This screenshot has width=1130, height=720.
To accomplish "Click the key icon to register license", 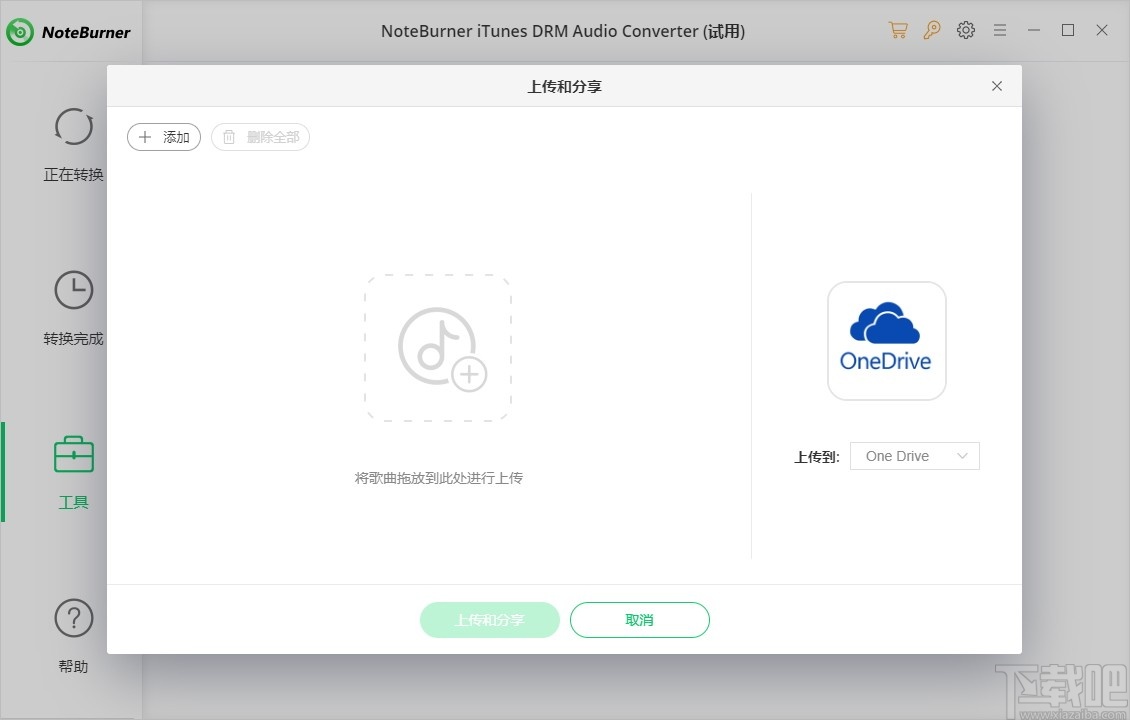I will 932,30.
